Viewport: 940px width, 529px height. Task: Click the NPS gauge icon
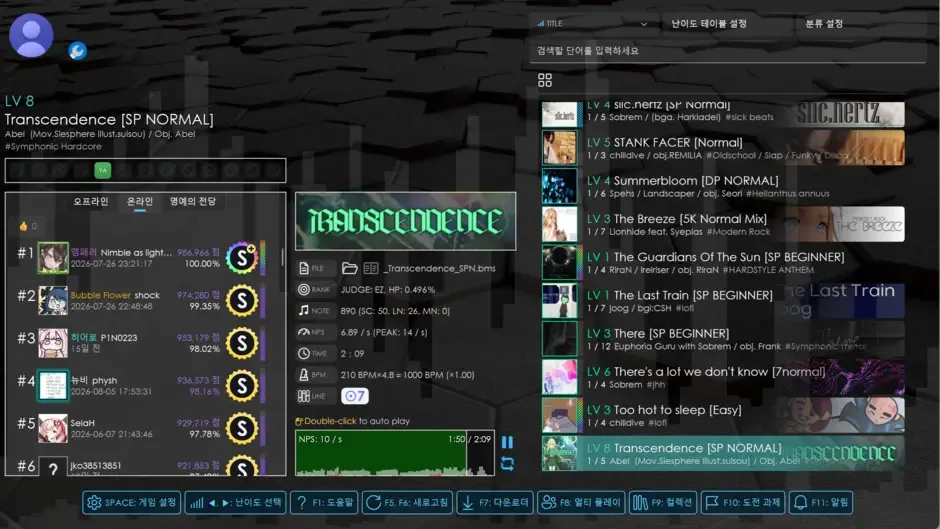(x=304, y=332)
